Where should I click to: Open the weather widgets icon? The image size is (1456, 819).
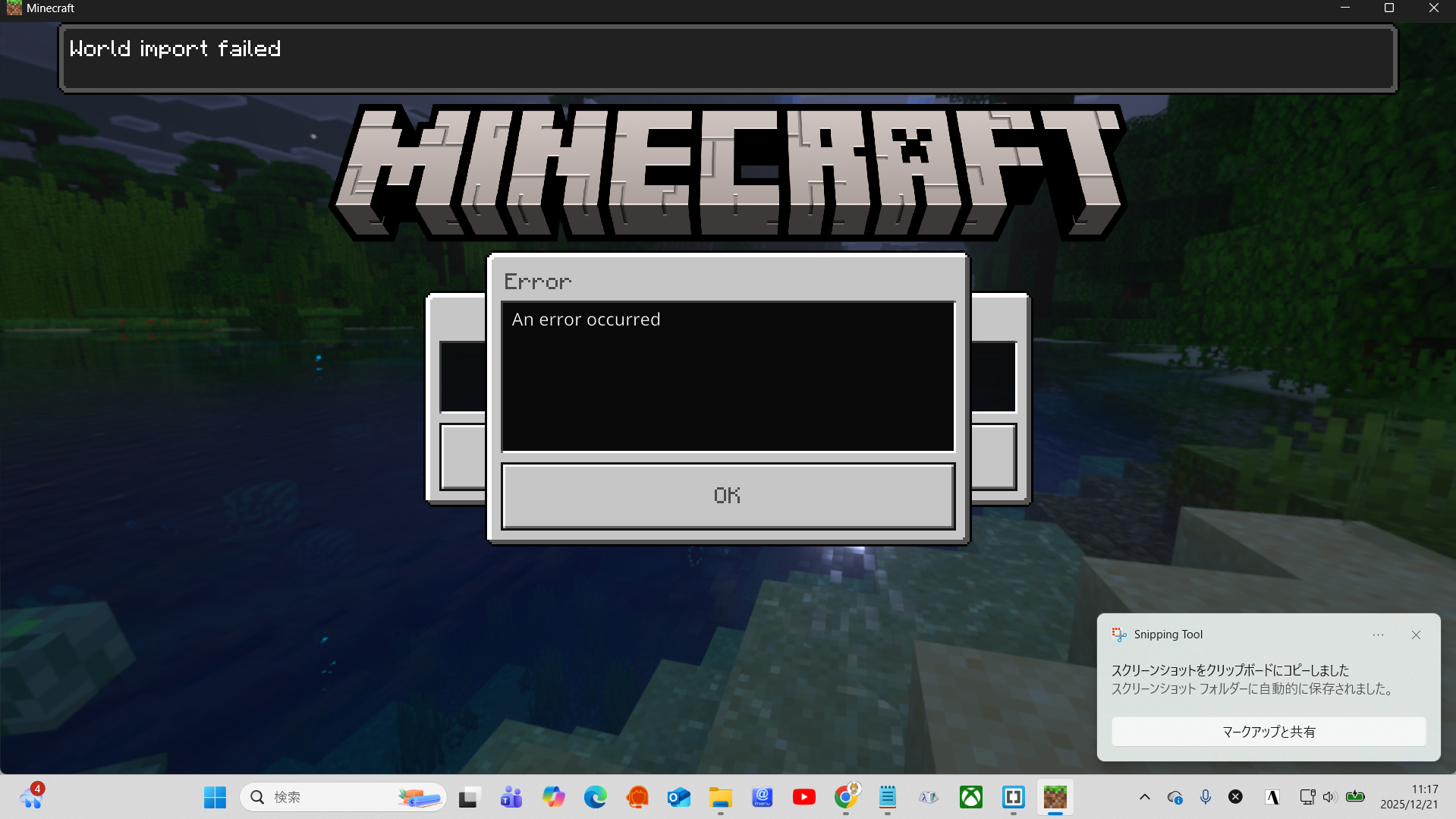click(x=31, y=797)
